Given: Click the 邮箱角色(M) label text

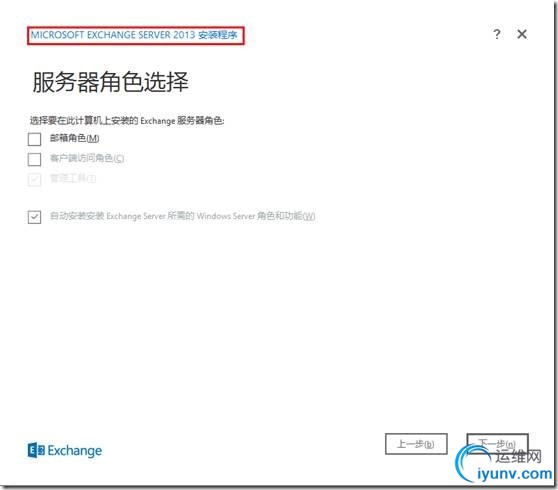Looking at the screenshot, I should pos(74,138).
